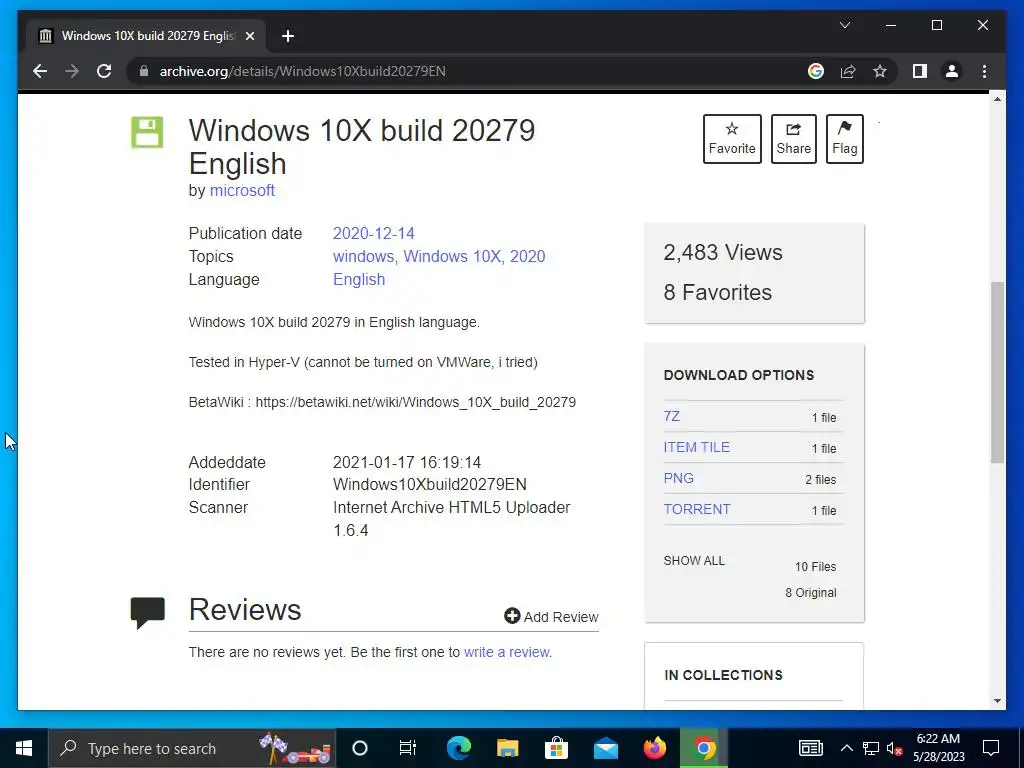This screenshot has width=1024, height=768.
Task: Click the 8 Favorites text
Action: click(718, 292)
